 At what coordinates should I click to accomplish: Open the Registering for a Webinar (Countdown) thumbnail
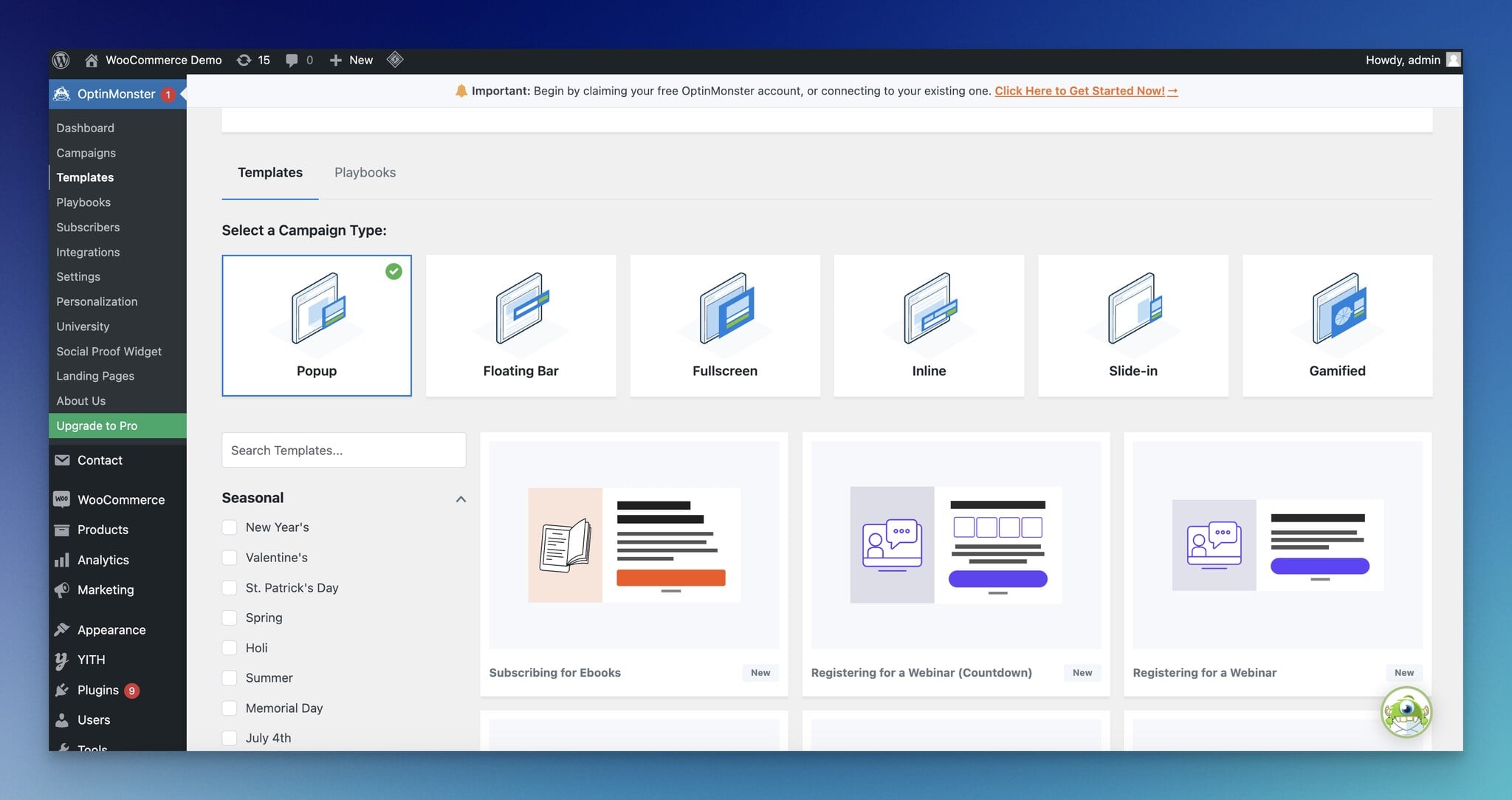point(956,544)
